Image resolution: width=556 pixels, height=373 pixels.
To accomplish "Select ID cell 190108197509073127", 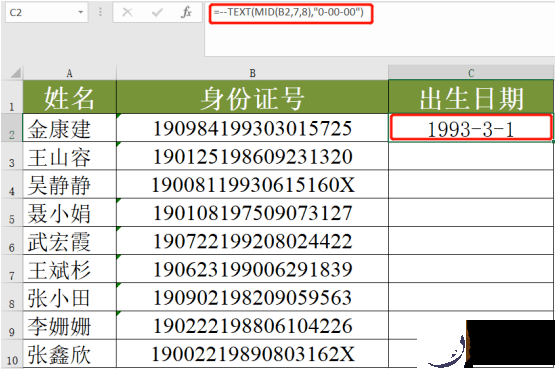I will click(x=252, y=212).
